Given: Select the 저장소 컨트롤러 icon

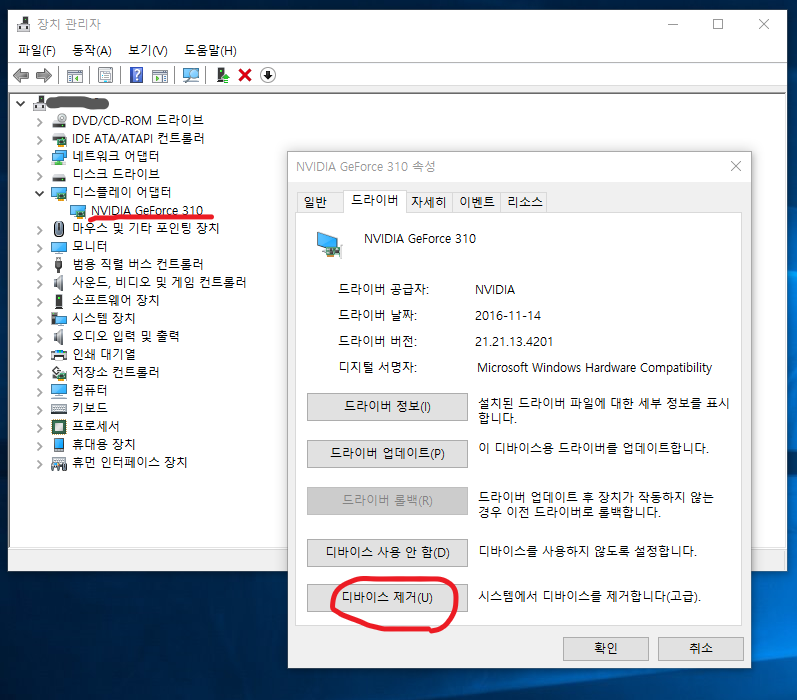Looking at the screenshot, I should (x=59, y=373).
